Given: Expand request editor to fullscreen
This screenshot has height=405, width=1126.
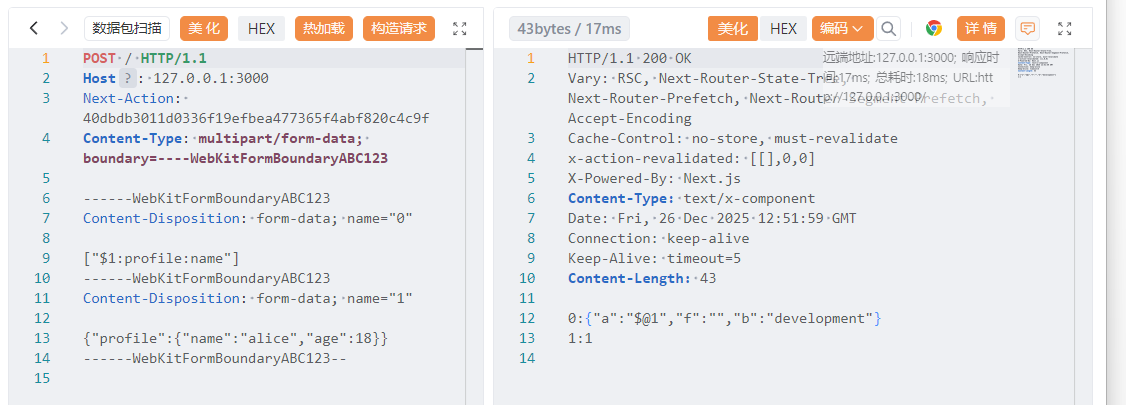Looking at the screenshot, I should (460, 29).
